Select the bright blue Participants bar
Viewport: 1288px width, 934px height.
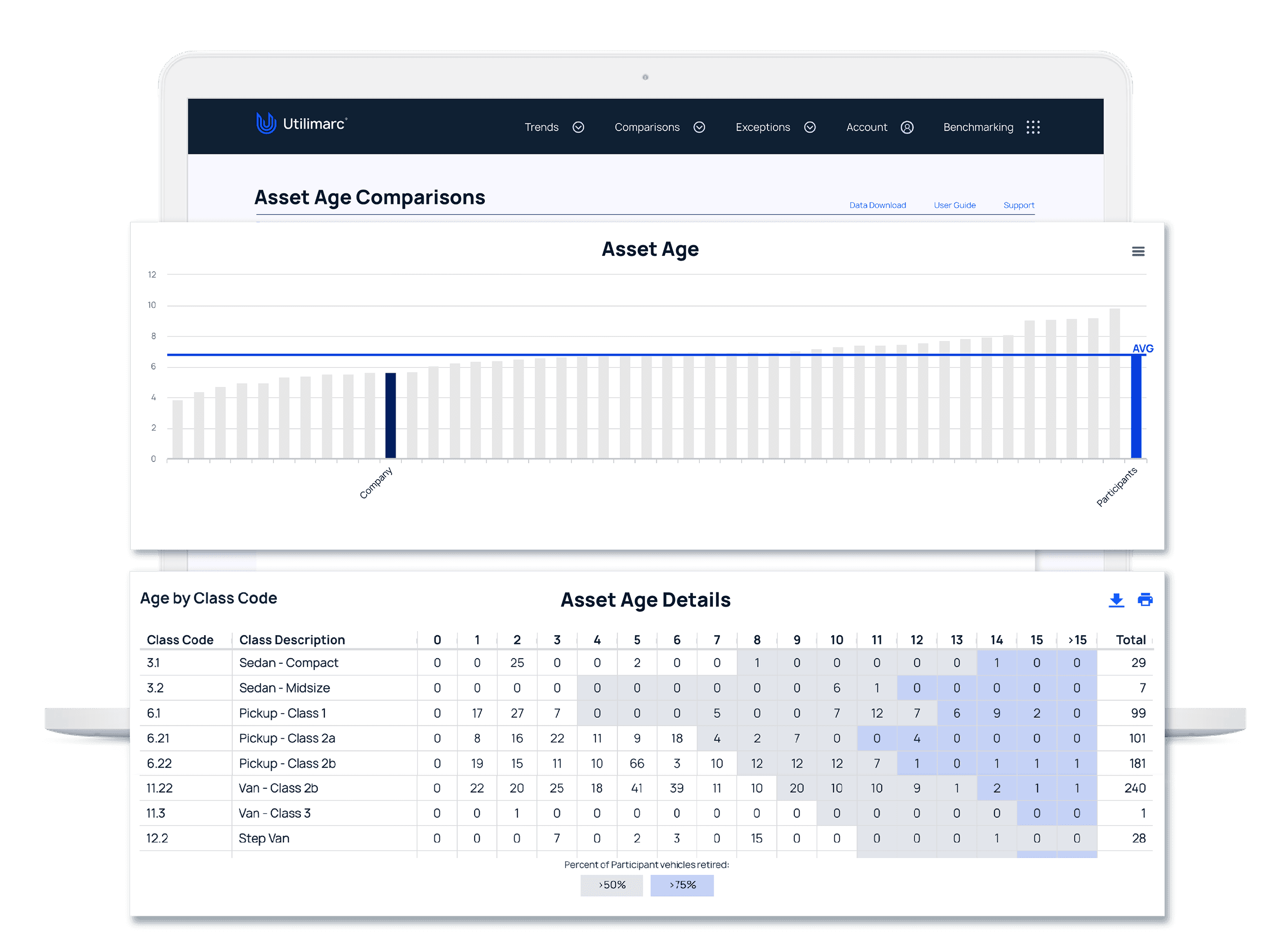1136,406
